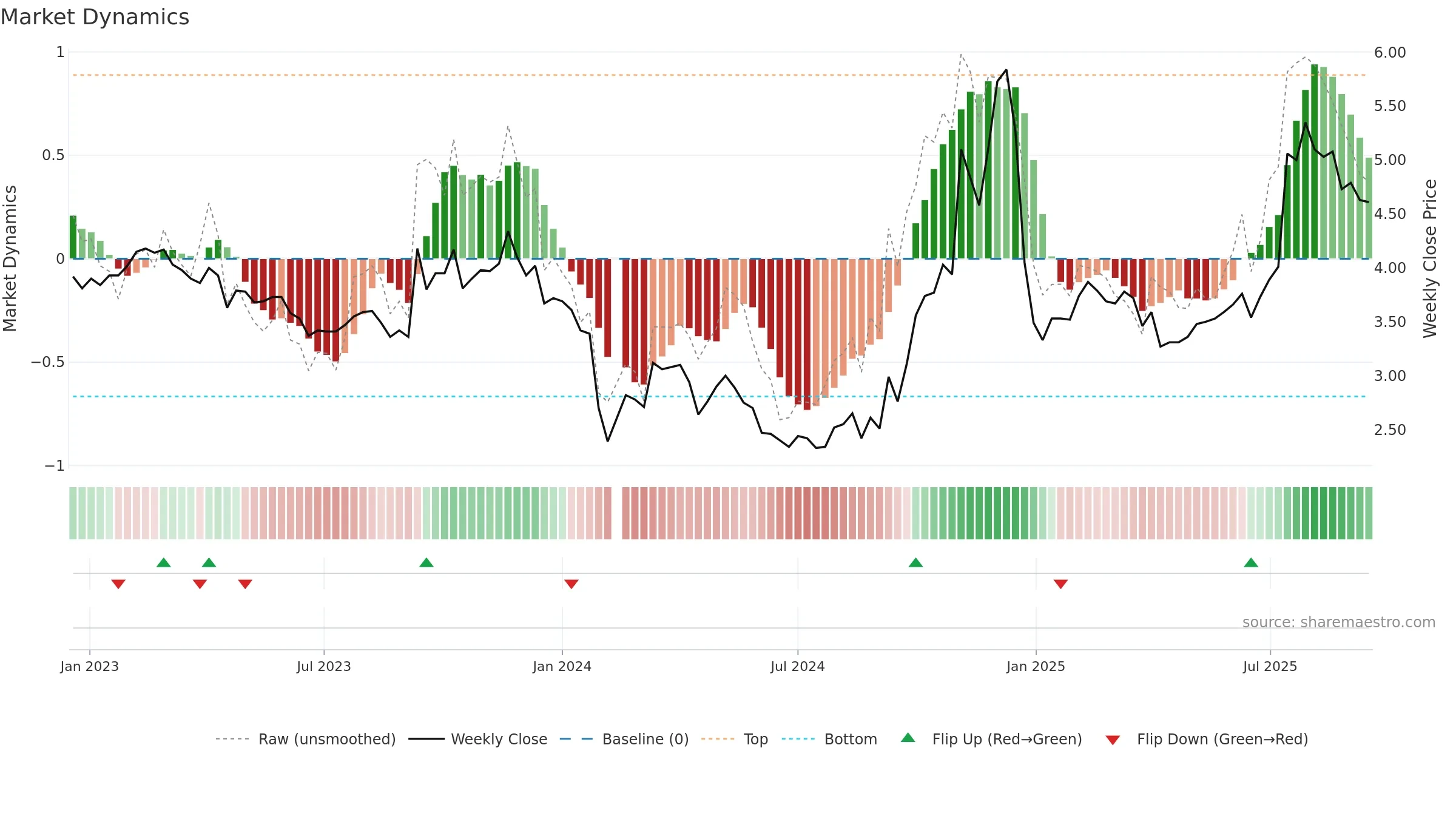Image resolution: width=1456 pixels, height=819 pixels.
Task: Click the −0.5 left axis tick
Action: (48, 362)
